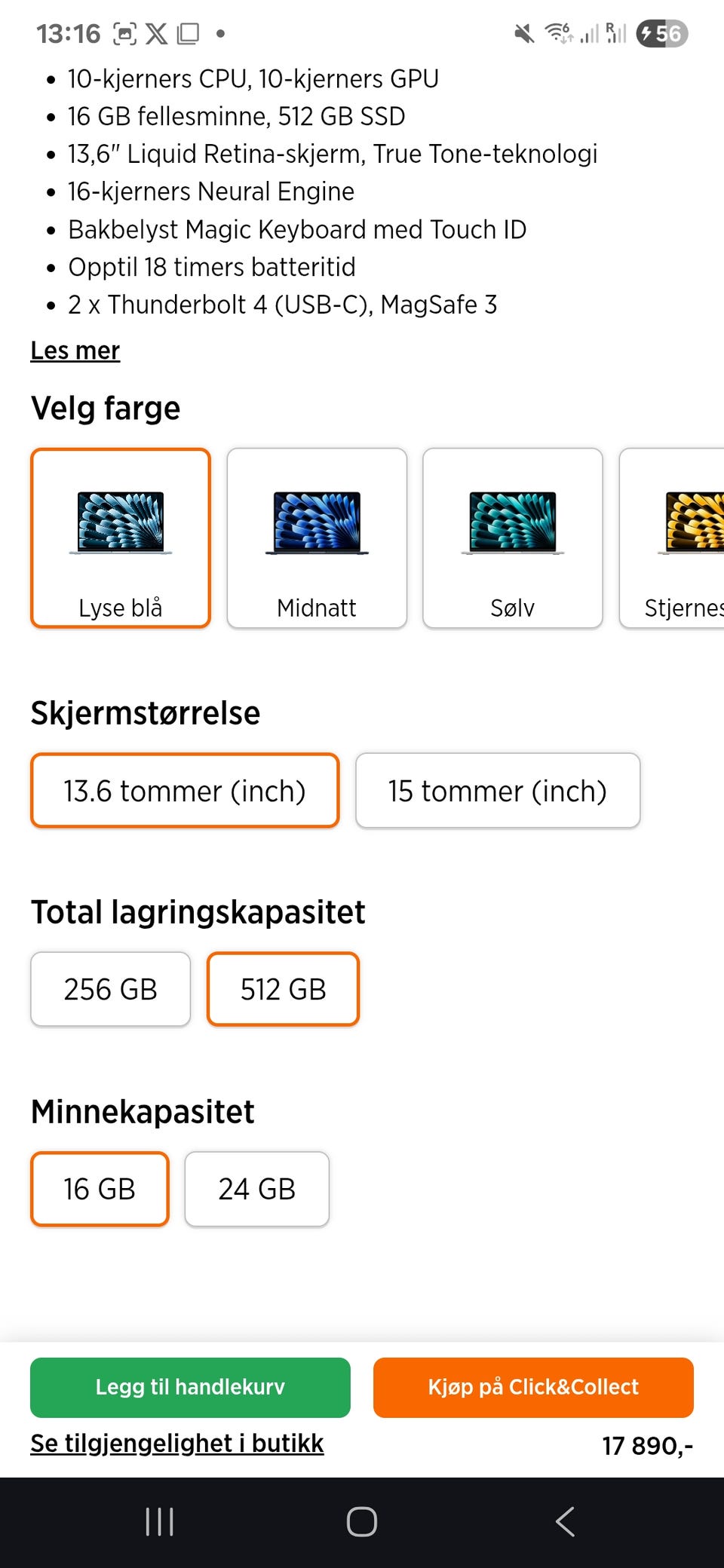This screenshot has height=1568, width=724.
Task: Open recent apps with three-bar icon
Action: point(159,1521)
